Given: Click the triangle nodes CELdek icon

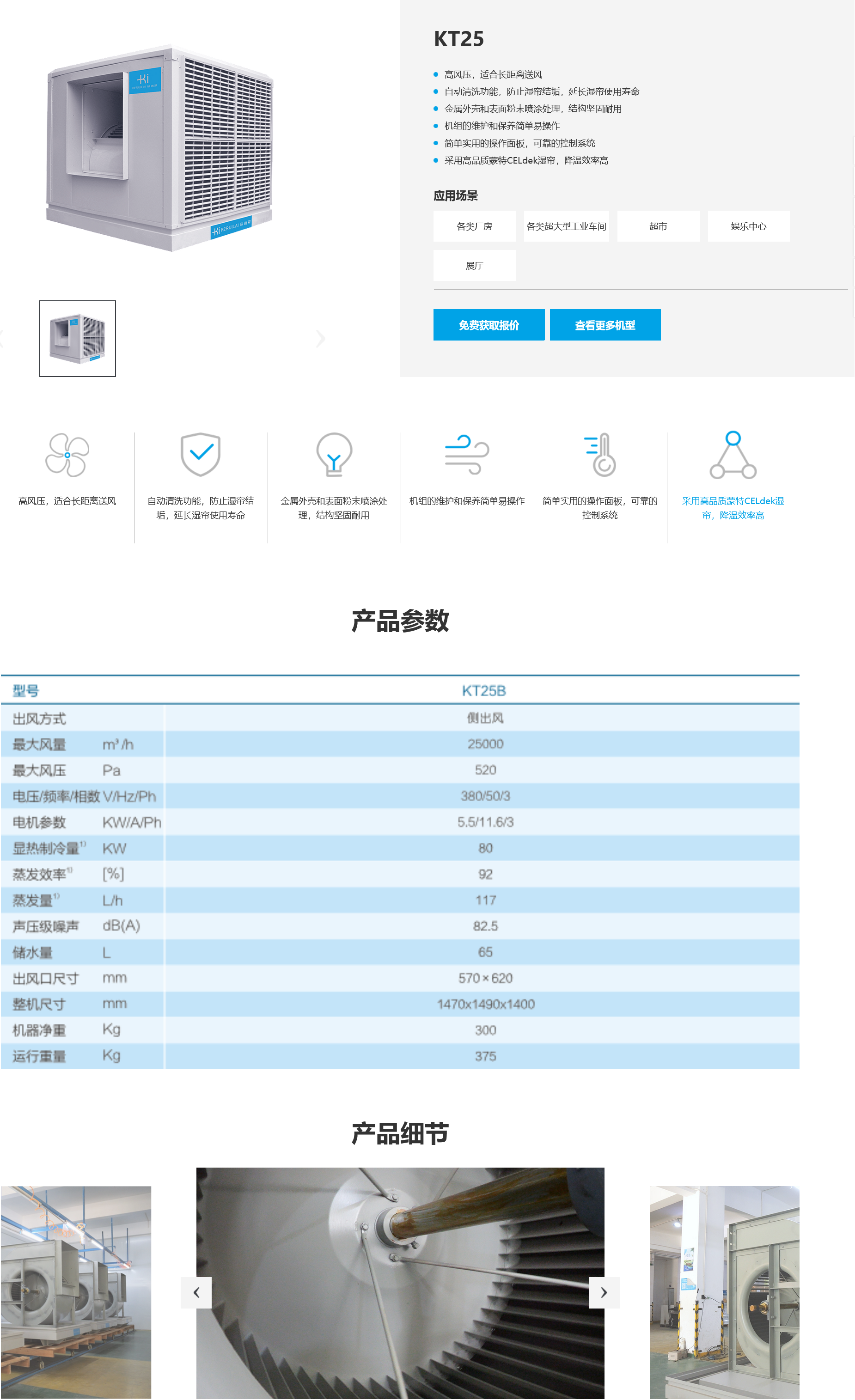Looking at the screenshot, I should [733, 455].
